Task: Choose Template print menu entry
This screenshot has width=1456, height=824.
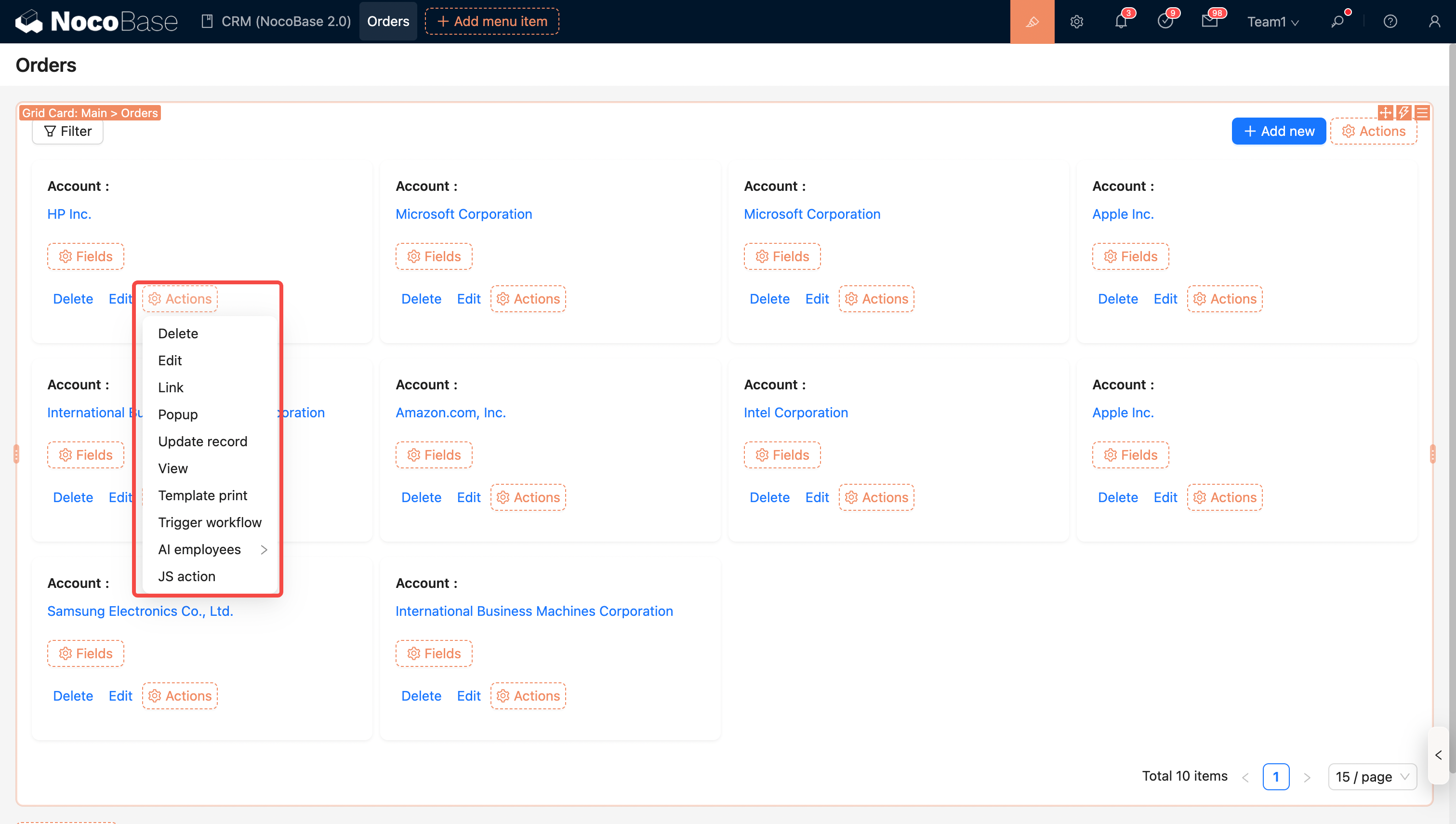Action: [202, 495]
